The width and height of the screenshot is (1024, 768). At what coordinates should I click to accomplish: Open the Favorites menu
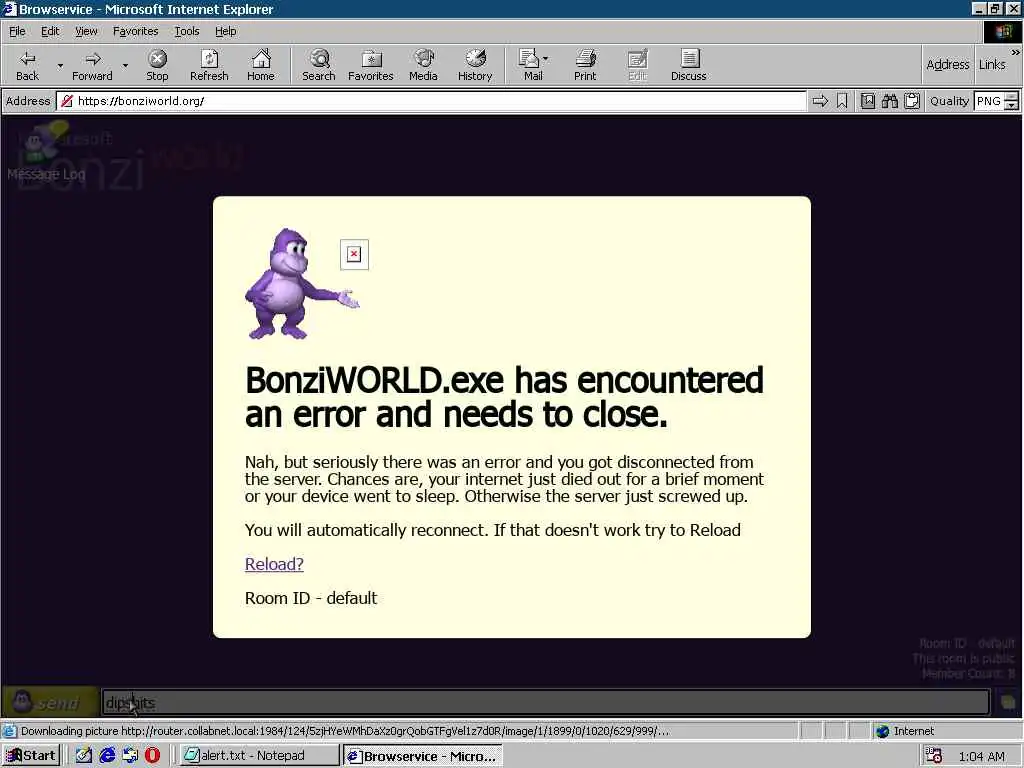tap(135, 31)
